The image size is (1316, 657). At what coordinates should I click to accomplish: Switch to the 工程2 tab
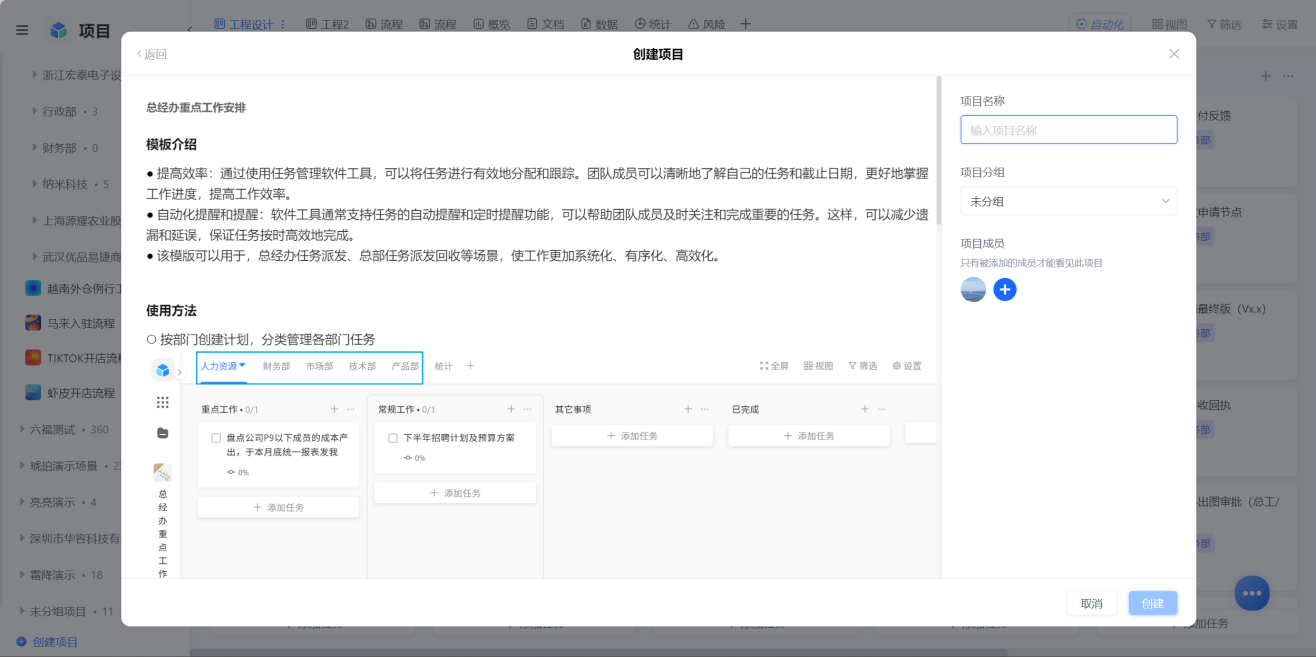click(327, 24)
